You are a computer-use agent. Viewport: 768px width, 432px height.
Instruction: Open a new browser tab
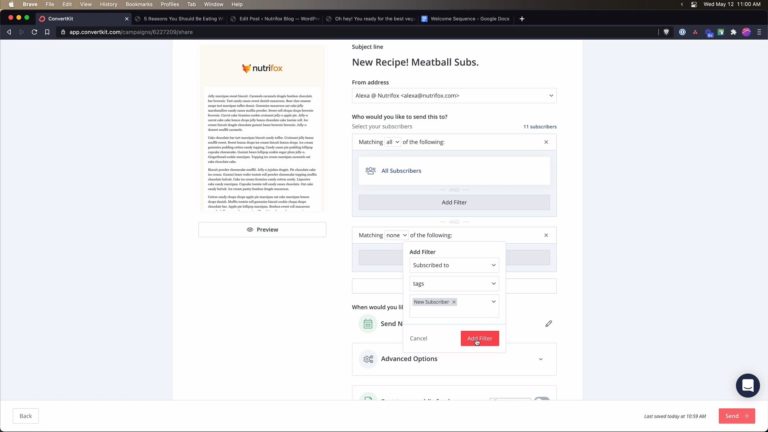coord(522,19)
